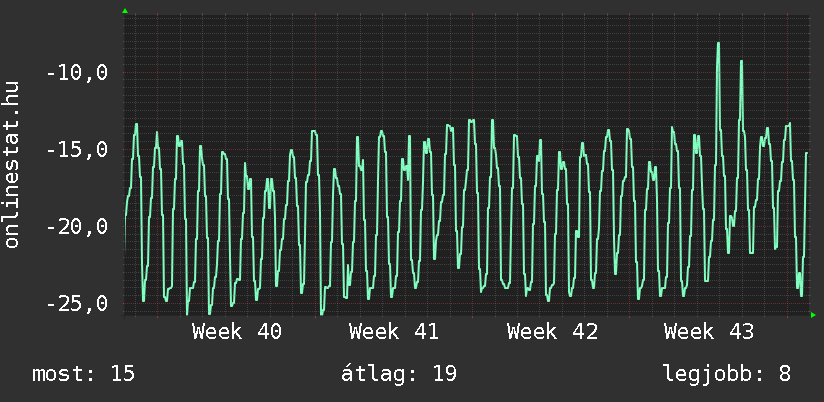This screenshot has width=824, height=402.
Task: Click the "most: 15" current value text
Action: coord(84,375)
